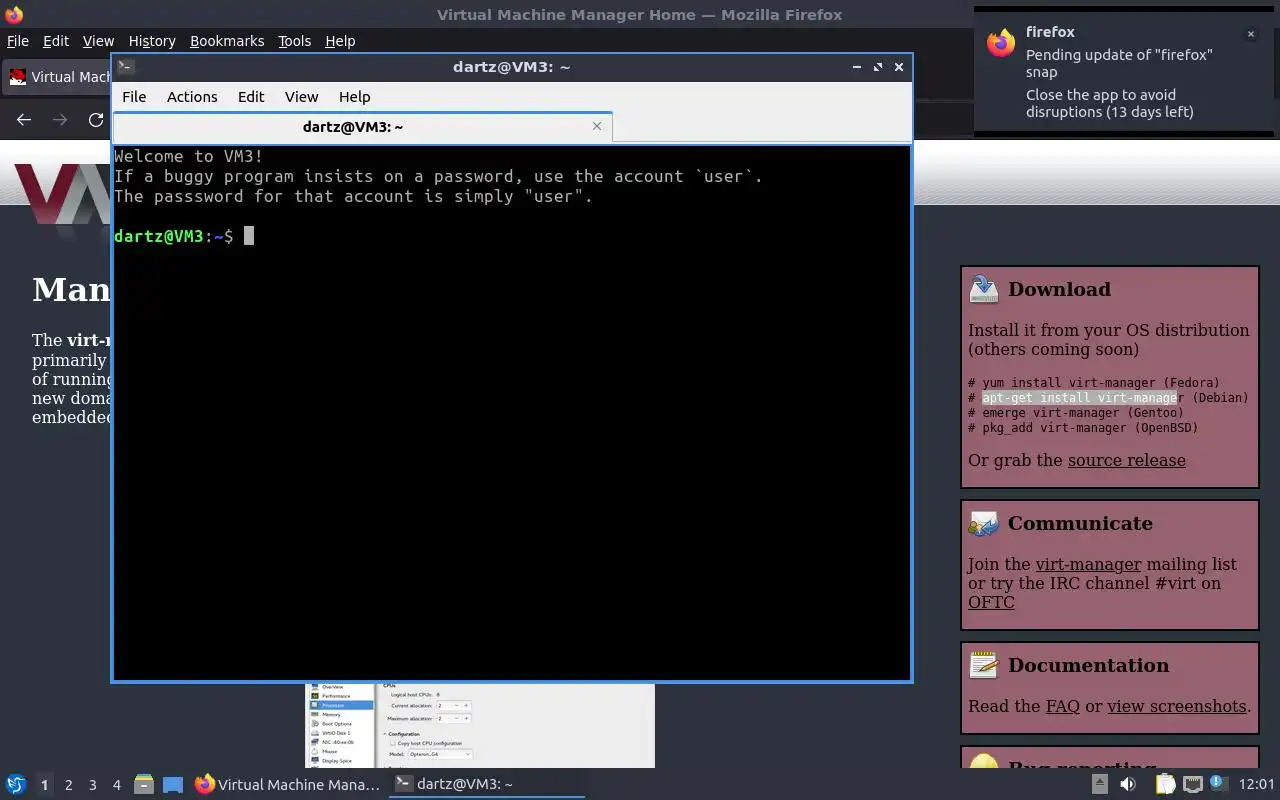
Task: Open the OFTC link
Action: point(991,603)
